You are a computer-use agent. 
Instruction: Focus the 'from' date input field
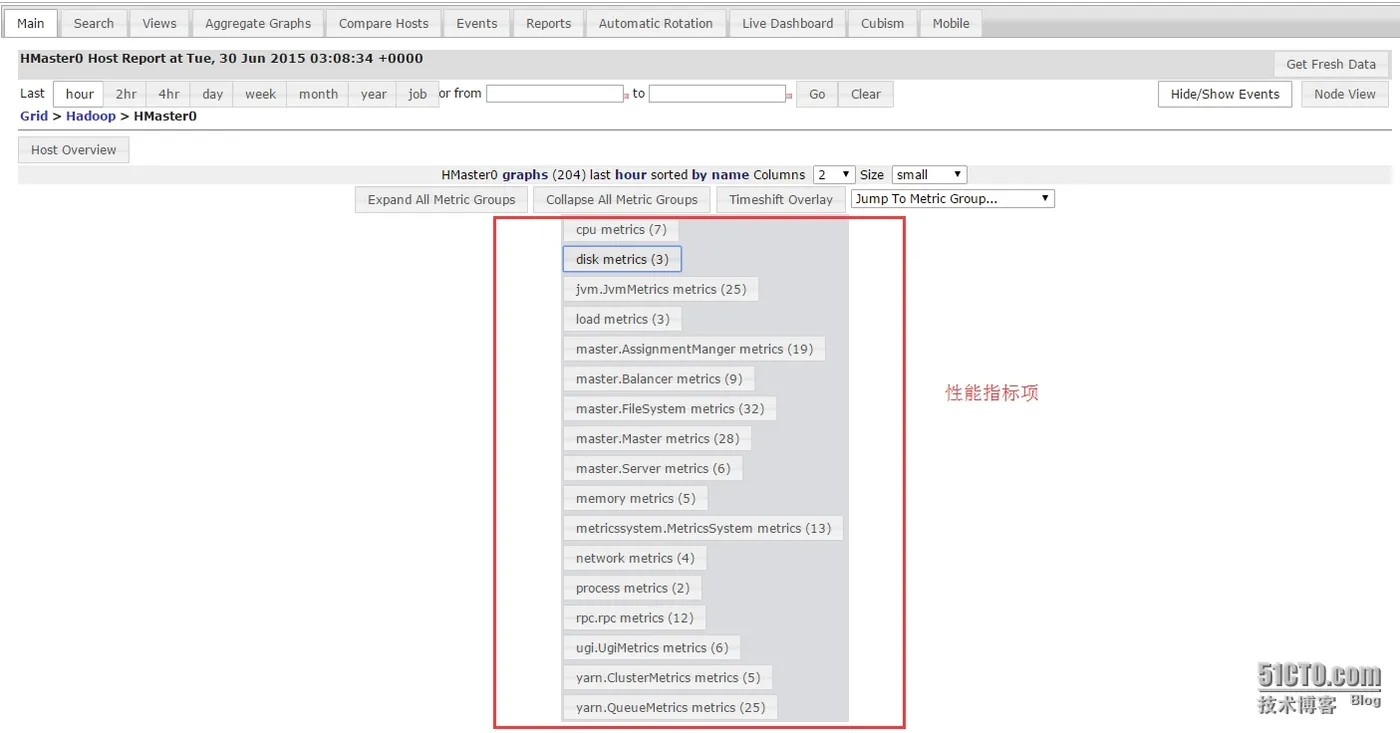[x=555, y=93]
